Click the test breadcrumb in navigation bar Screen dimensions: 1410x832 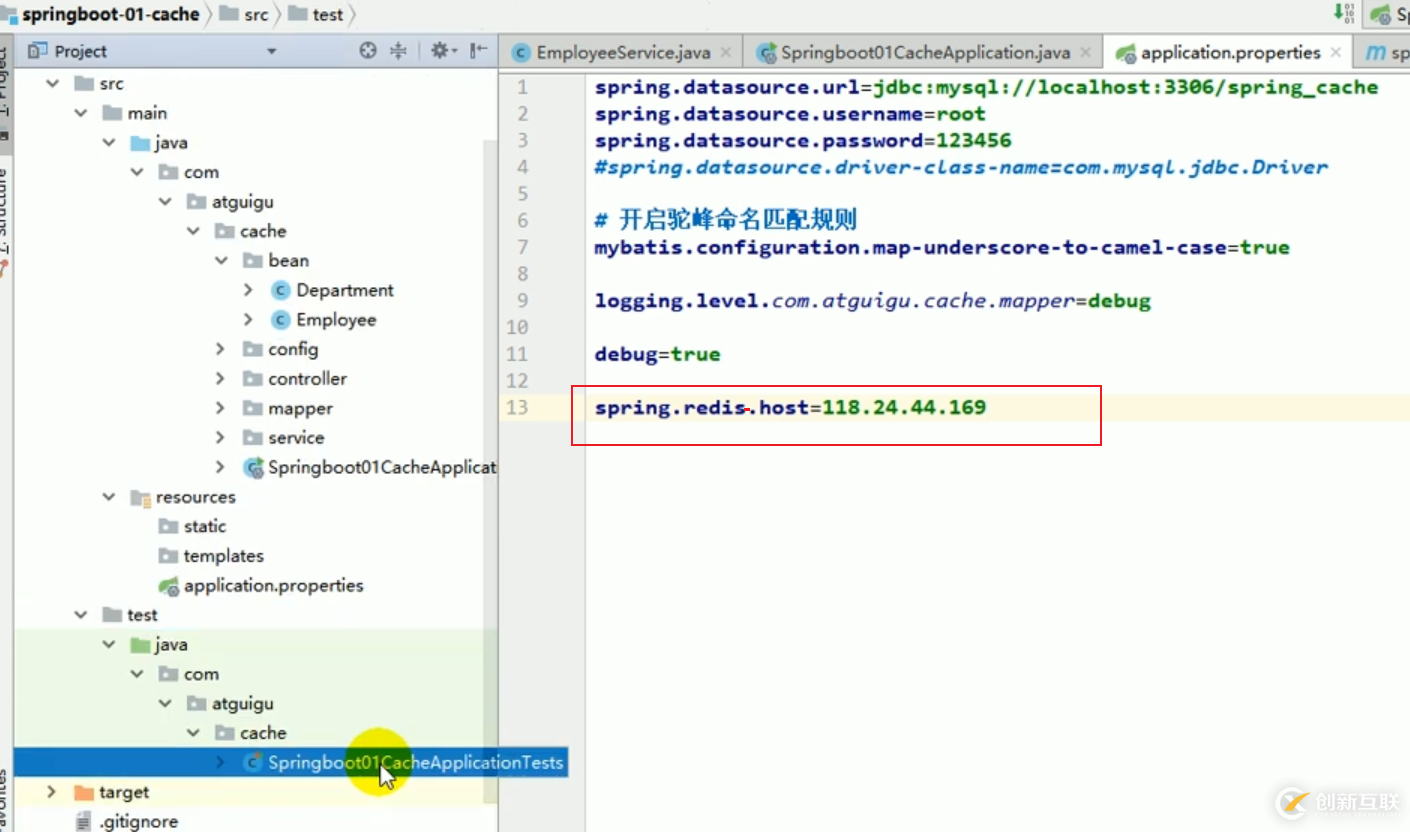pos(327,15)
